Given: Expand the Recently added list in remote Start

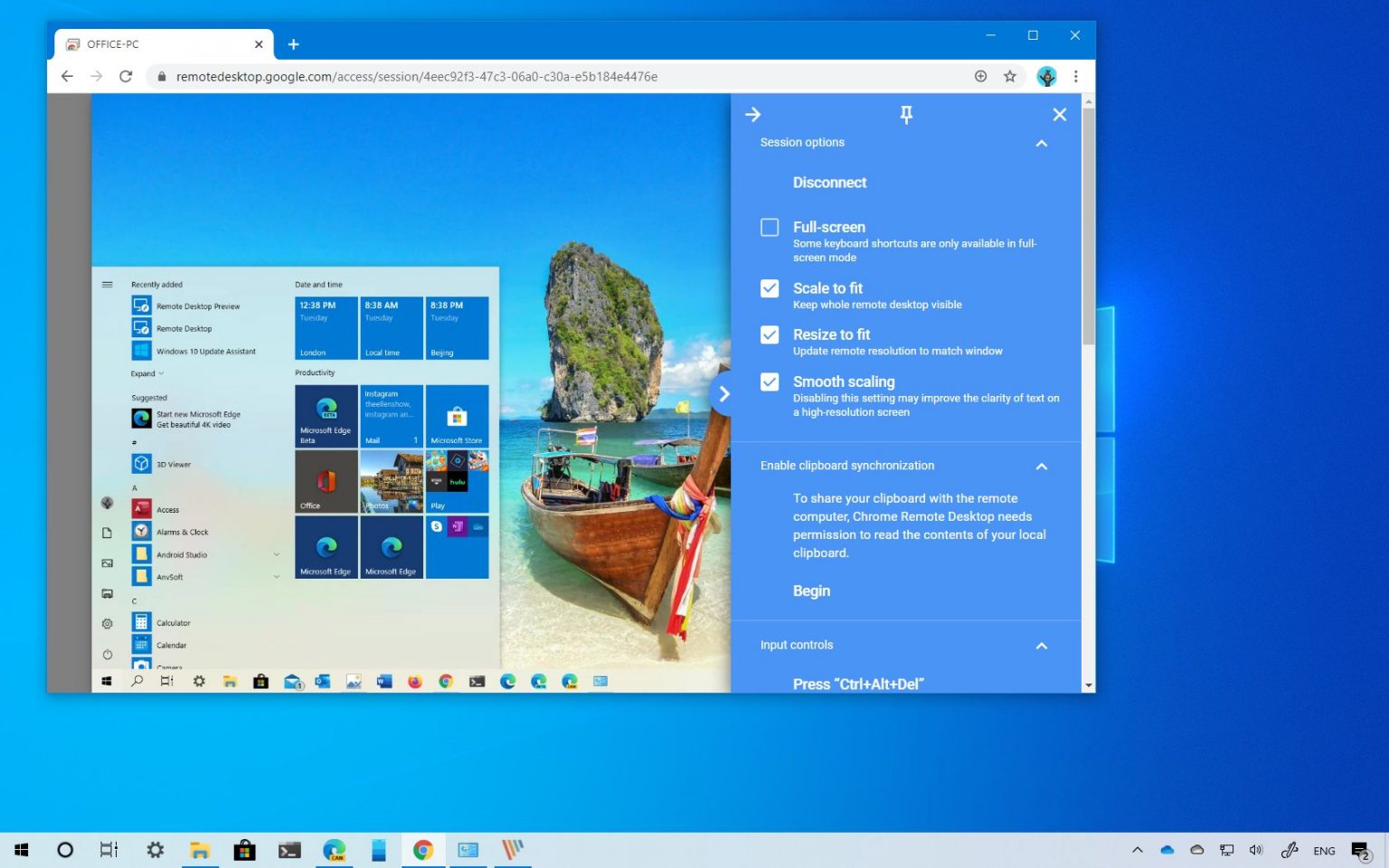Looking at the screenshot, I should pos(147,373).
